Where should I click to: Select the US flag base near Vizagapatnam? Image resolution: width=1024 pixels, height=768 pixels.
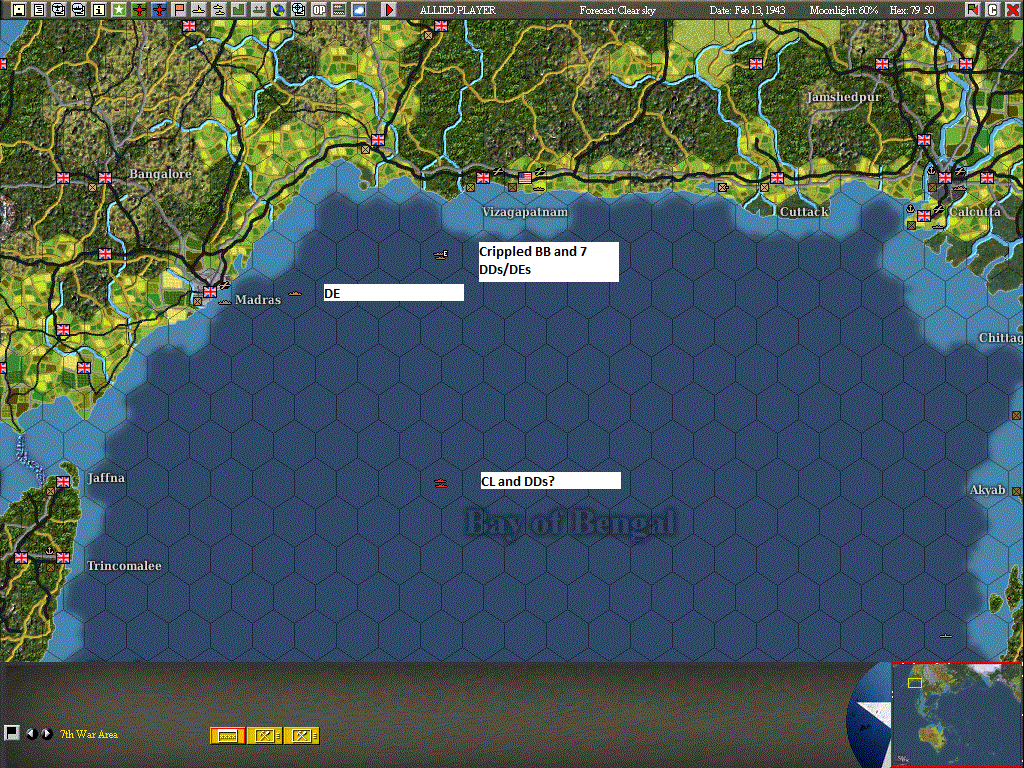[525, 178]
